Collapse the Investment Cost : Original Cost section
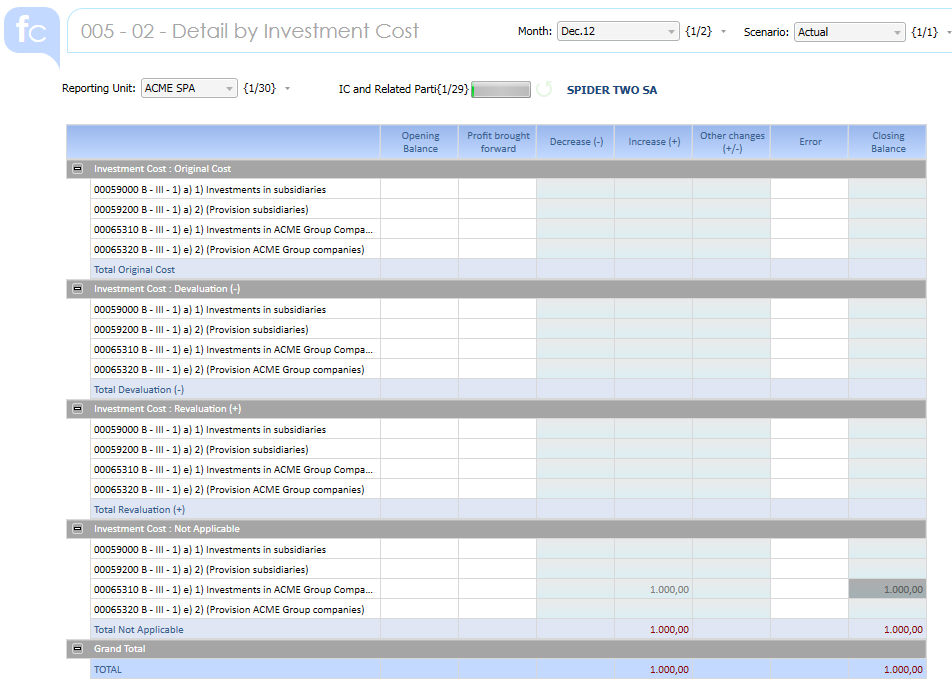 78,169
